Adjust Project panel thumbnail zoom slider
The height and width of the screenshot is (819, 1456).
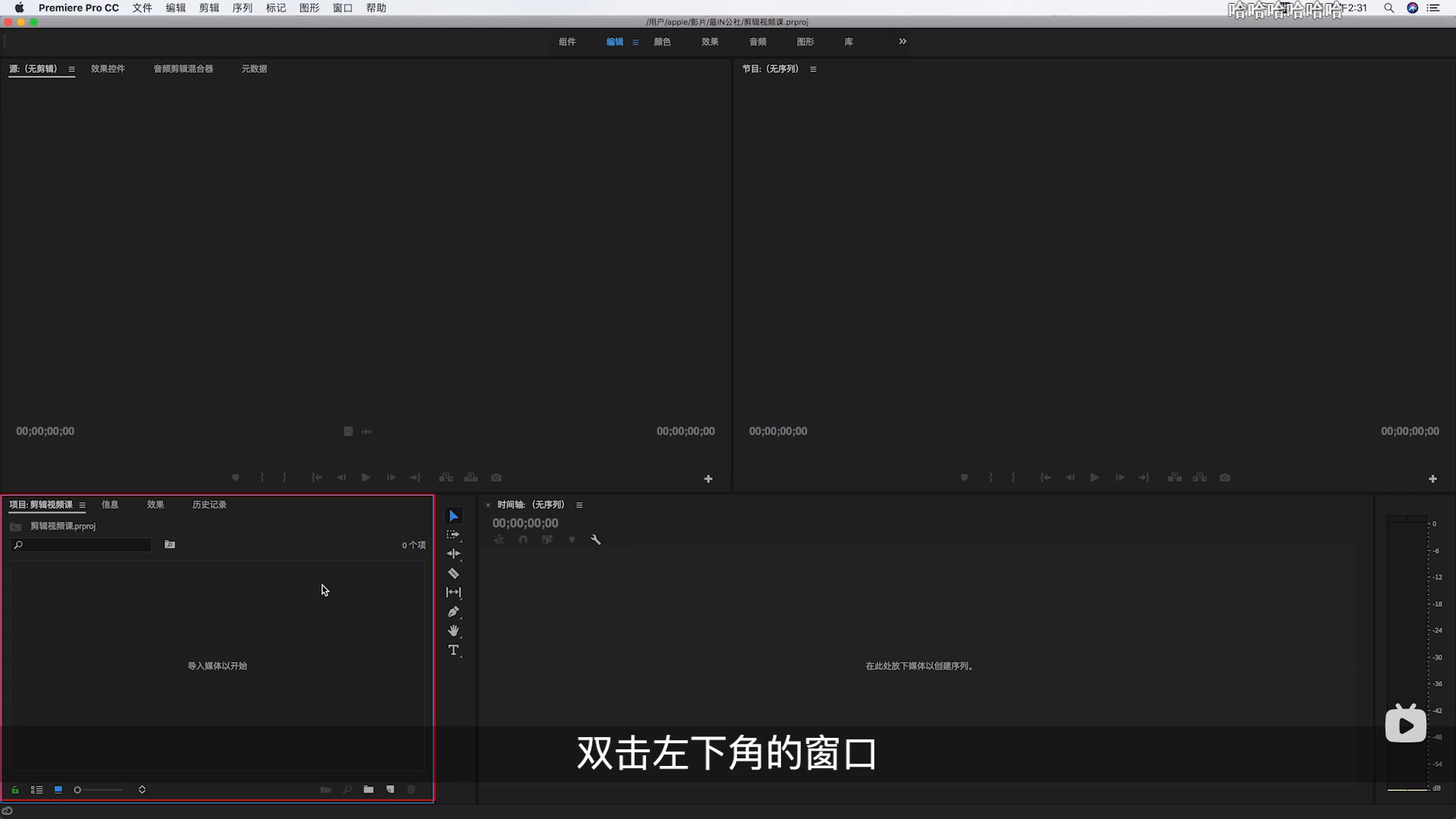[x=99, y=789]
